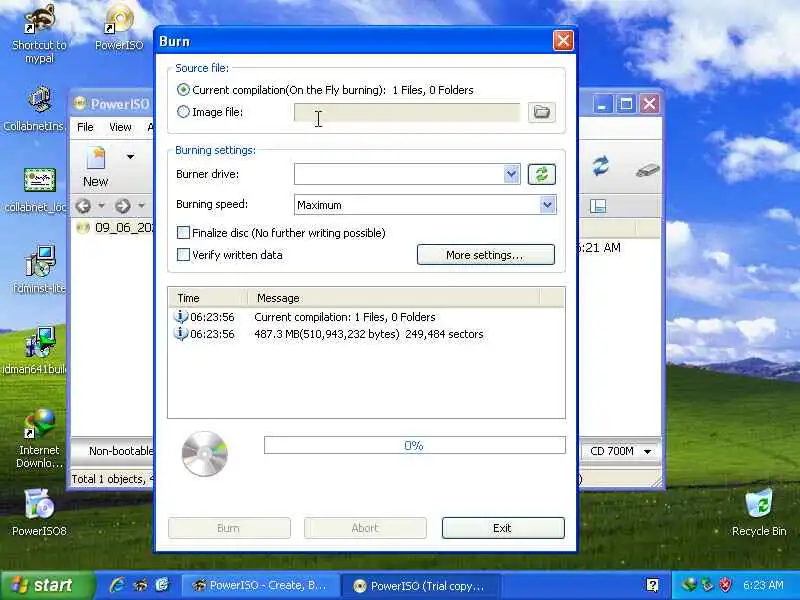The height and width of the screenshot is (600, 800).
Task: Click log row '487.3 MB(510,943,232 bytes)'
Action: click(366, 334)
